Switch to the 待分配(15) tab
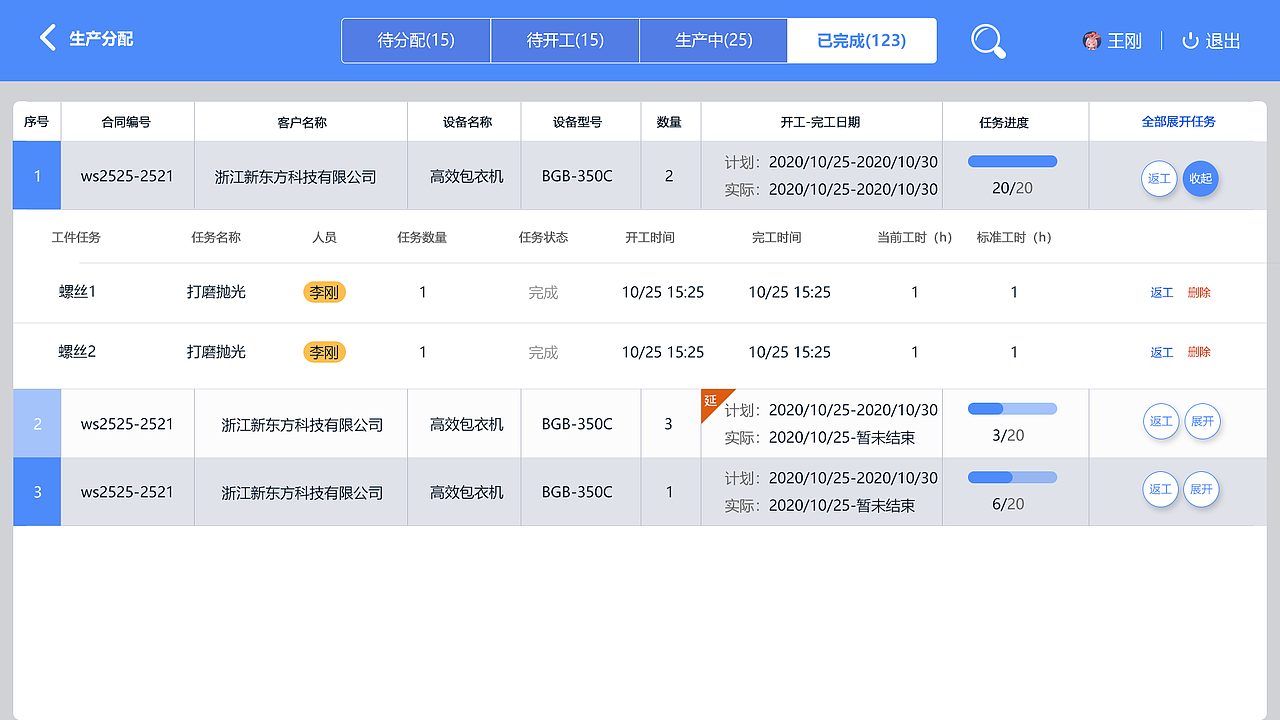This screenshot has height=720, width=1280. (416, 41)
